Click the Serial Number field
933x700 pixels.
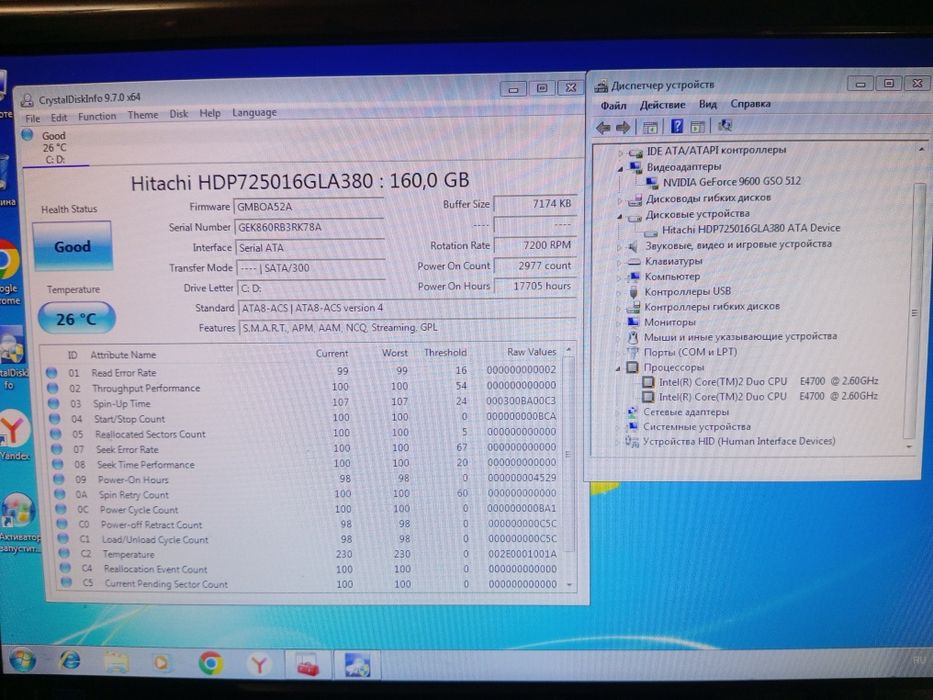point(308,227)
